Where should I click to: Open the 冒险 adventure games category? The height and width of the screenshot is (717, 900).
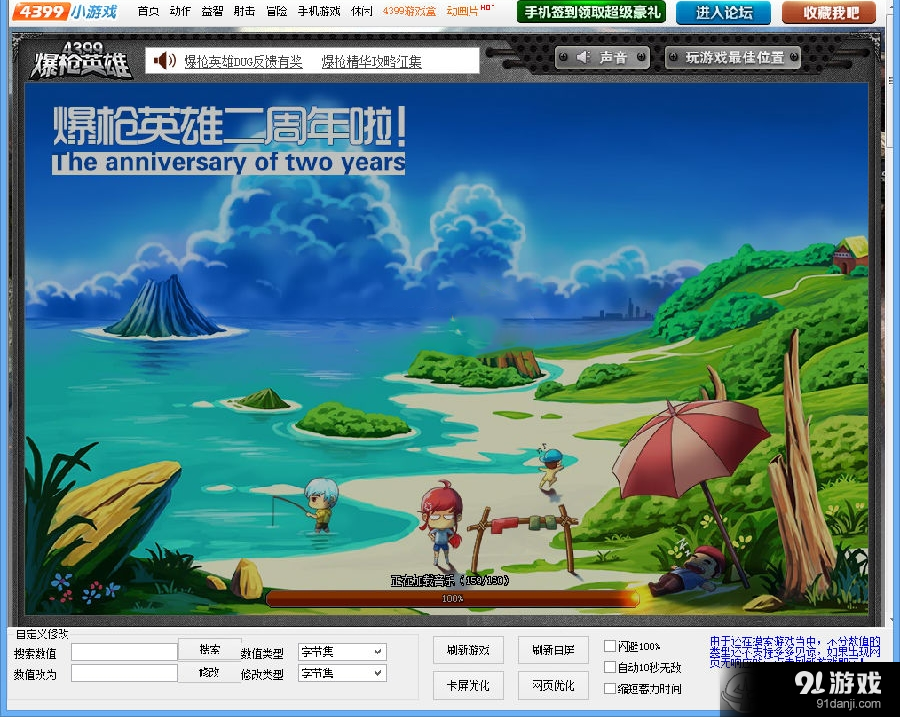coord(277,11)
